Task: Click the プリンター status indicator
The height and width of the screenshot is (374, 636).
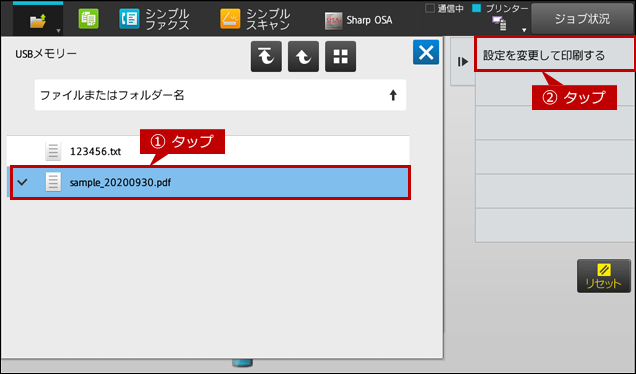Action: pos(500,9)
